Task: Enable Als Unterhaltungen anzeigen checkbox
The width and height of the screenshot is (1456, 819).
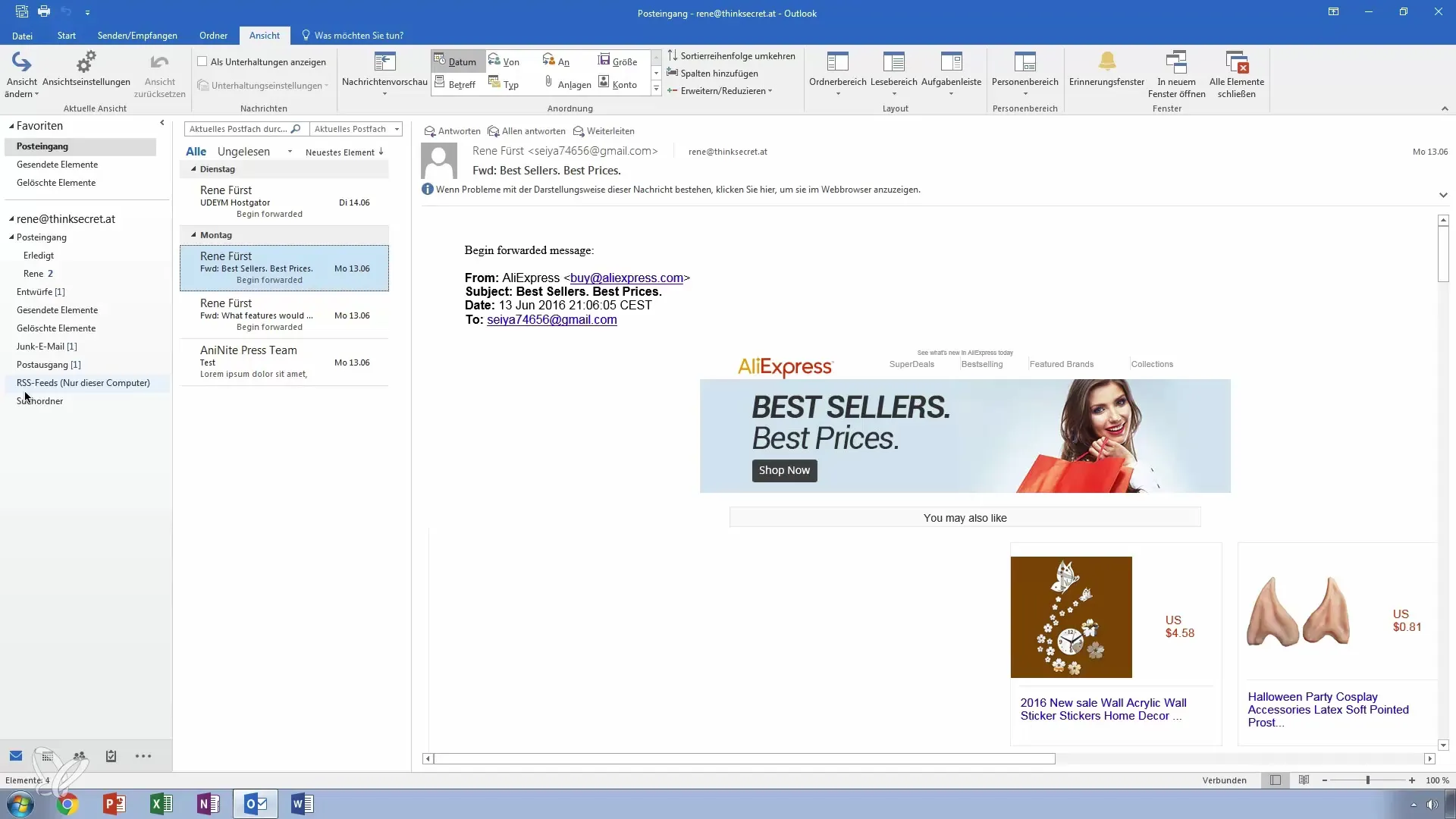Action: tap(202, 61)
